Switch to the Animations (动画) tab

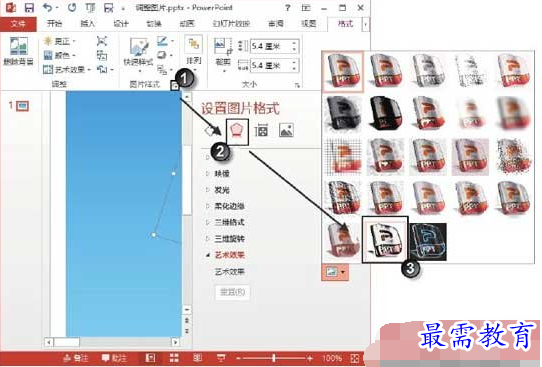pos(187,23)
